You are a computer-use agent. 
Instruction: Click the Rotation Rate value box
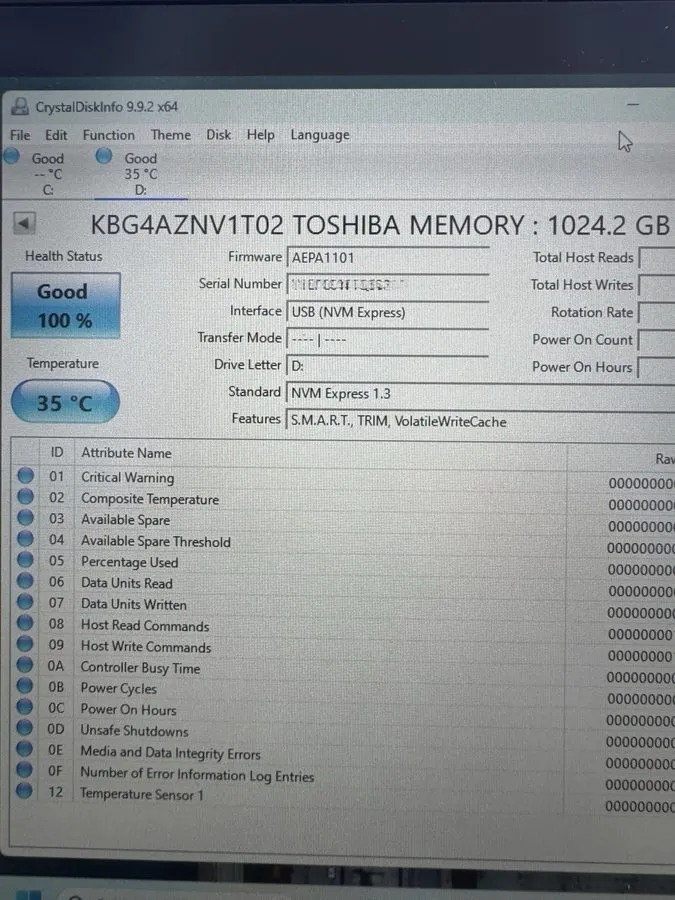657,312
